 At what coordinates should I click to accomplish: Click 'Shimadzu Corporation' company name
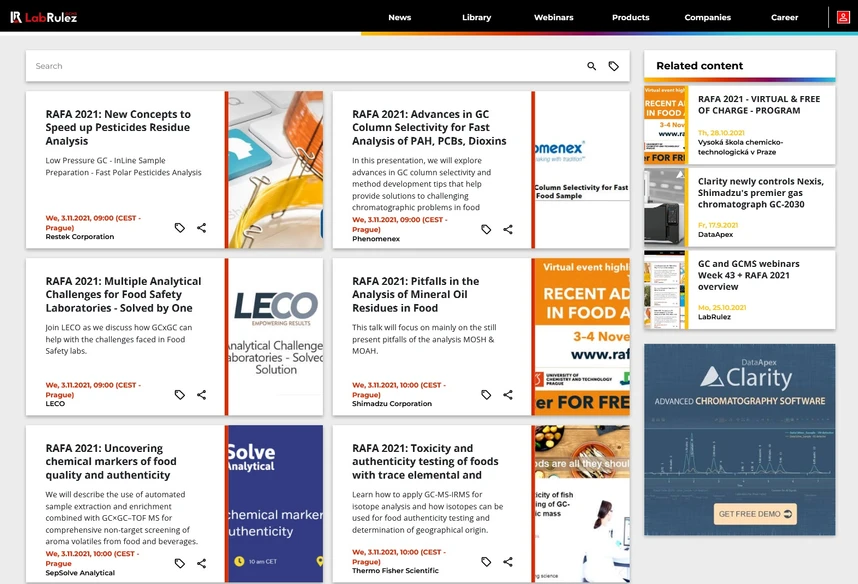click(392, 404)
